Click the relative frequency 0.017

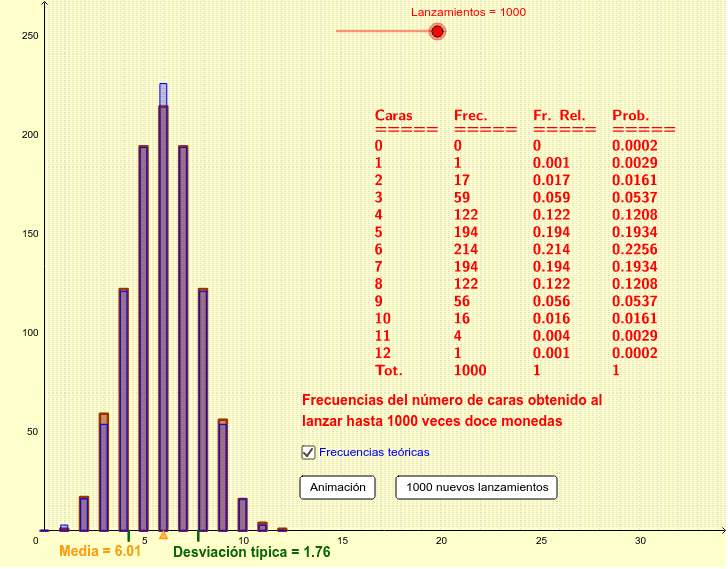point(551,180)
